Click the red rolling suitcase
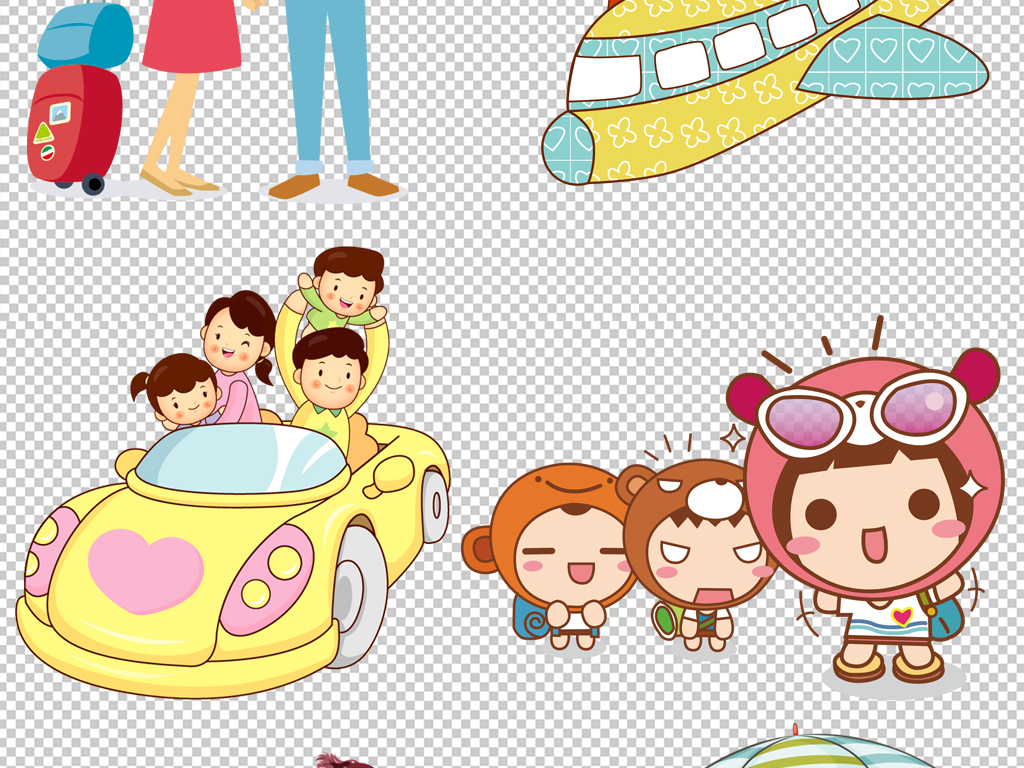The width and height of the screenshot is (1024, 768). tap(74, 125)
